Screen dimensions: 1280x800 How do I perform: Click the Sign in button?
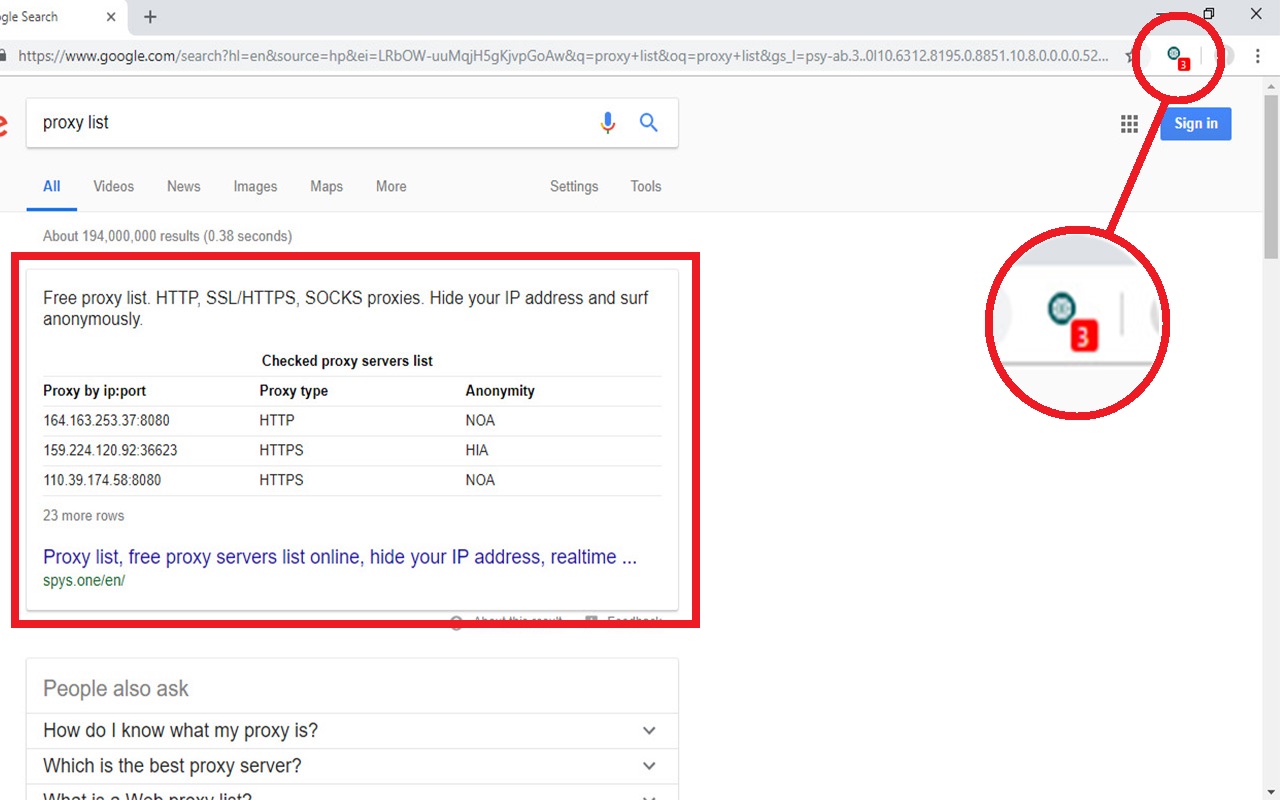(1196, 123)
